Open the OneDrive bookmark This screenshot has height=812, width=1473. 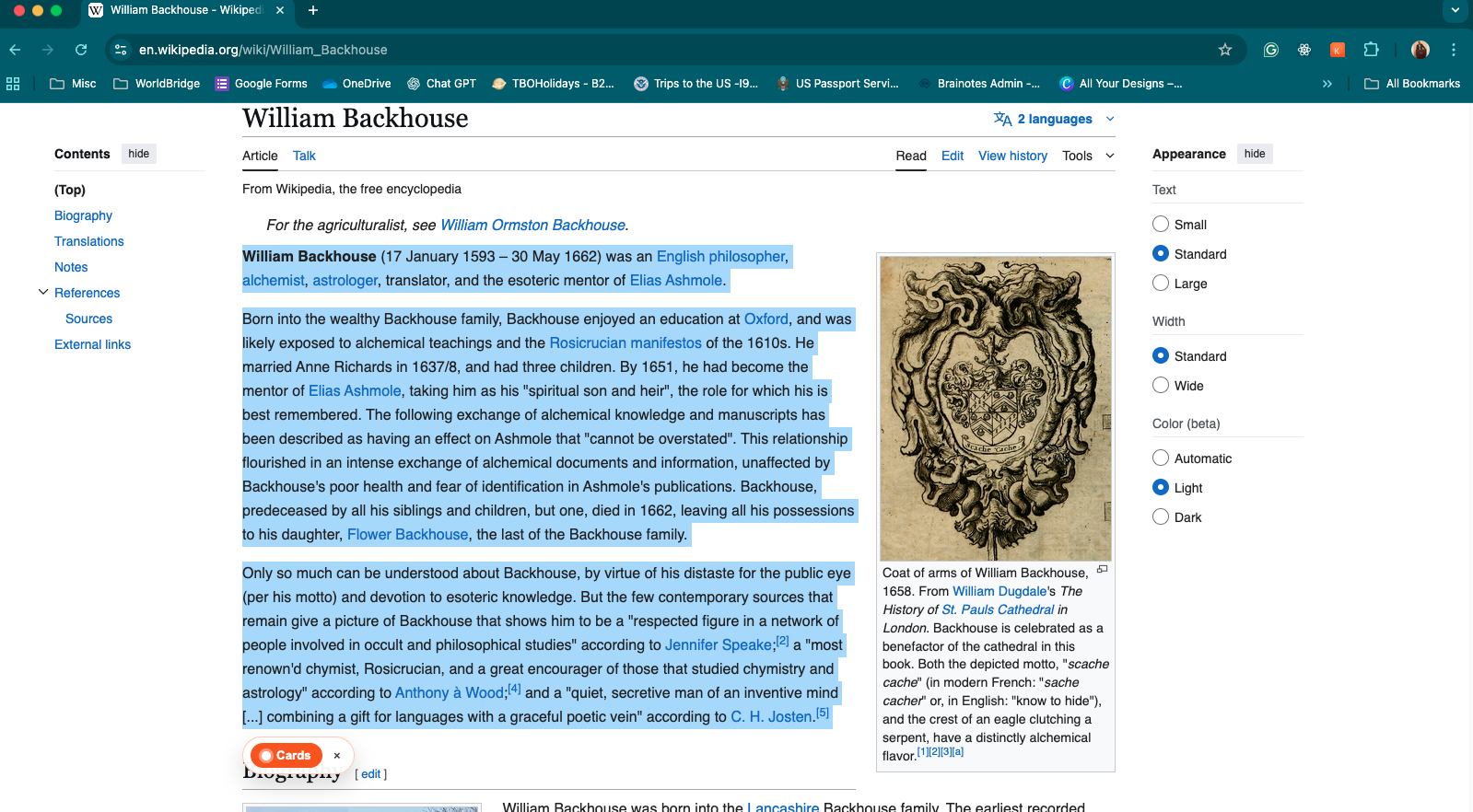pyautogui.click(x=357, y=84)
